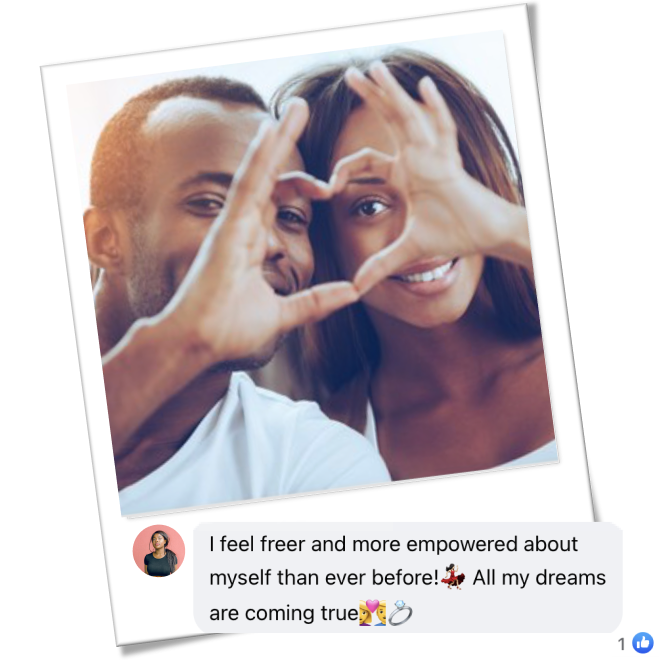Viewport: 665px width, 660px height.
Task: Click the blue thumbs-up like reaction icon
Action: 643,643
